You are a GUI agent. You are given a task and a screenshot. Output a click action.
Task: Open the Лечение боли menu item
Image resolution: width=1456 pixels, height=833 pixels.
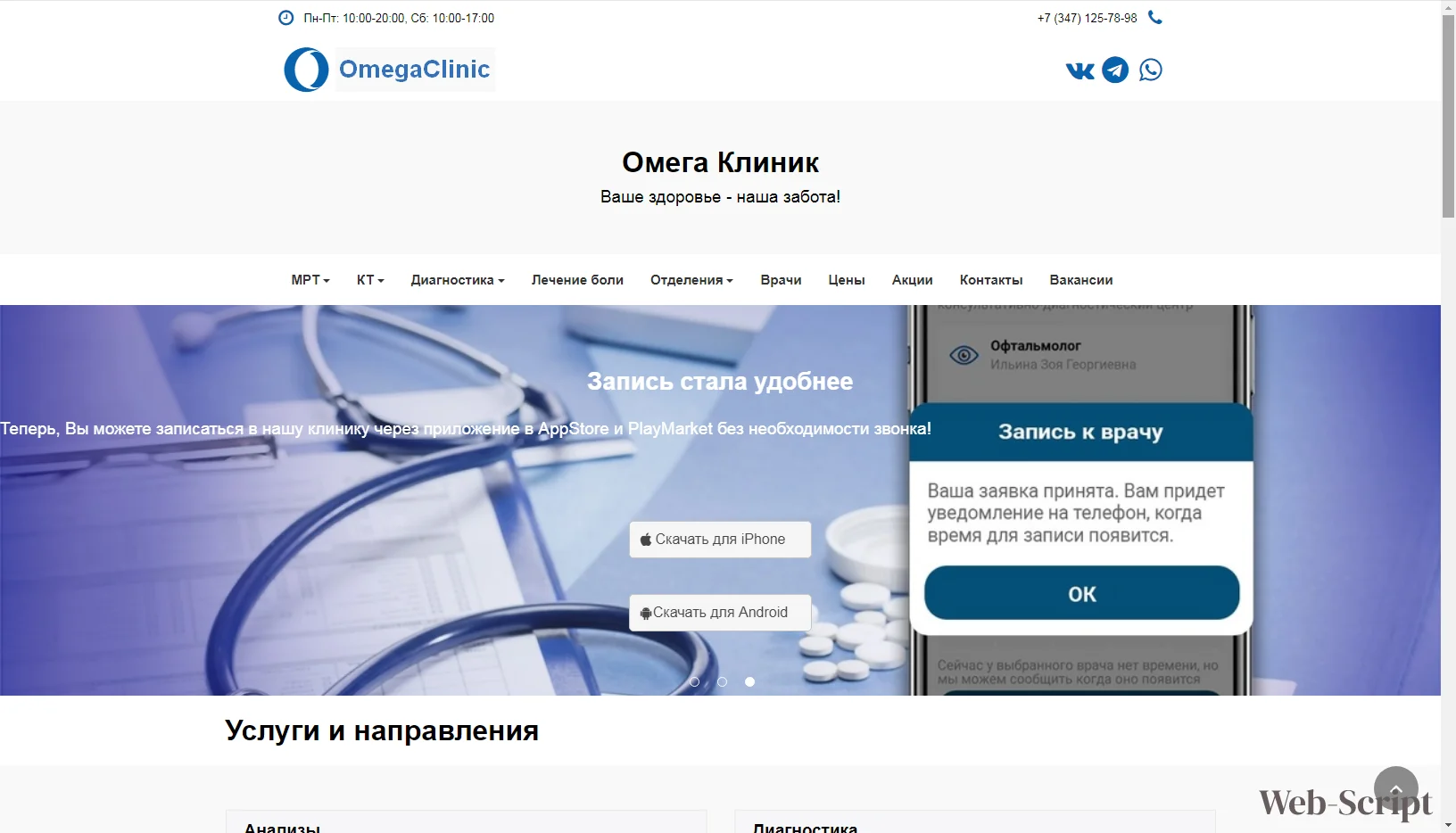[577, 280]
